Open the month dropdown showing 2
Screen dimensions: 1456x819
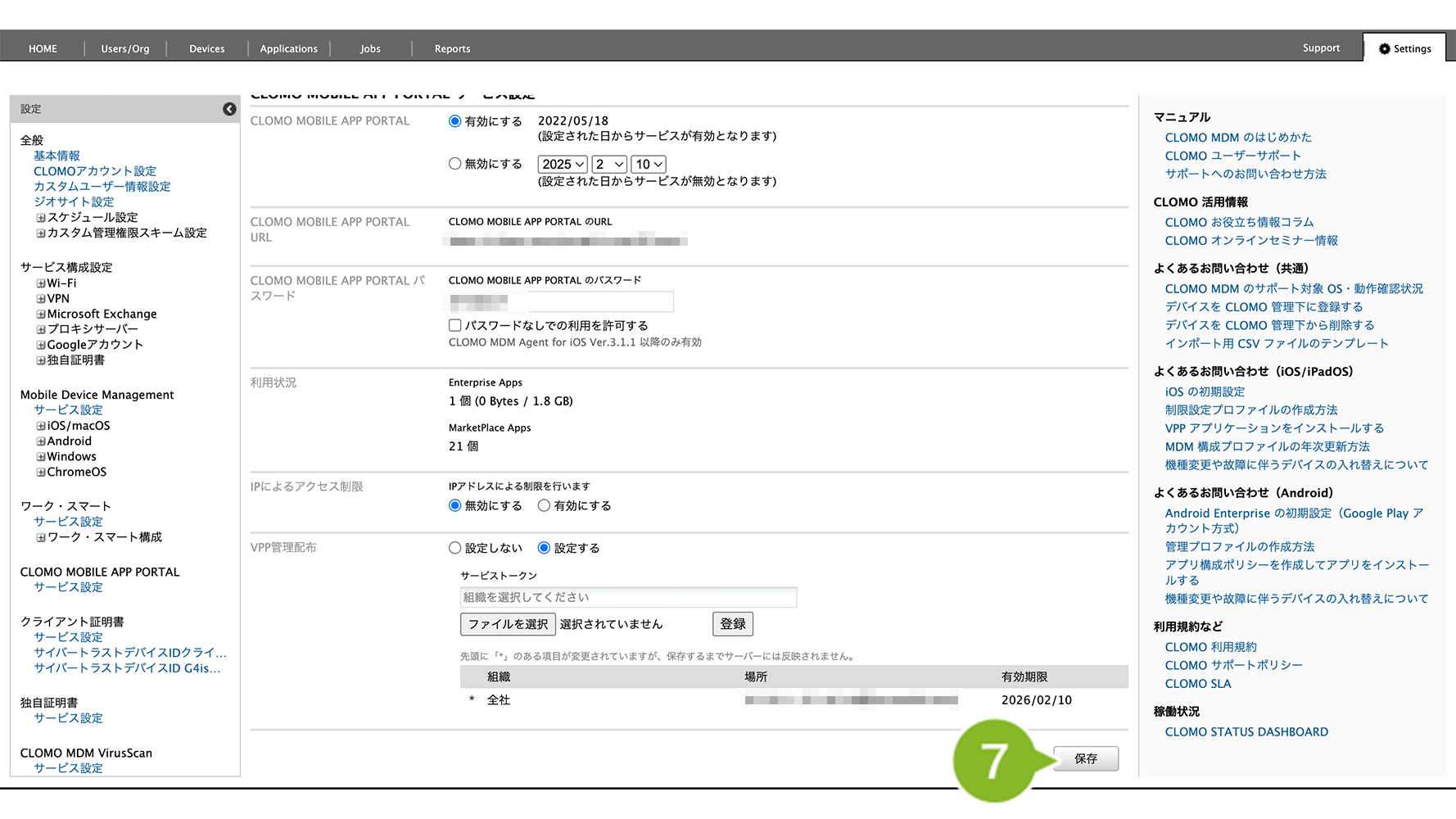click(x=609, y=165)
